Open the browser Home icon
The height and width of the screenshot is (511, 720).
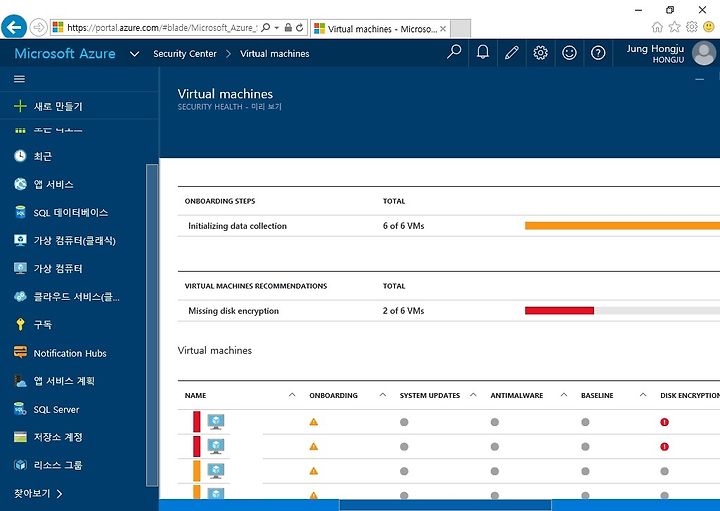tap(657, 27)
